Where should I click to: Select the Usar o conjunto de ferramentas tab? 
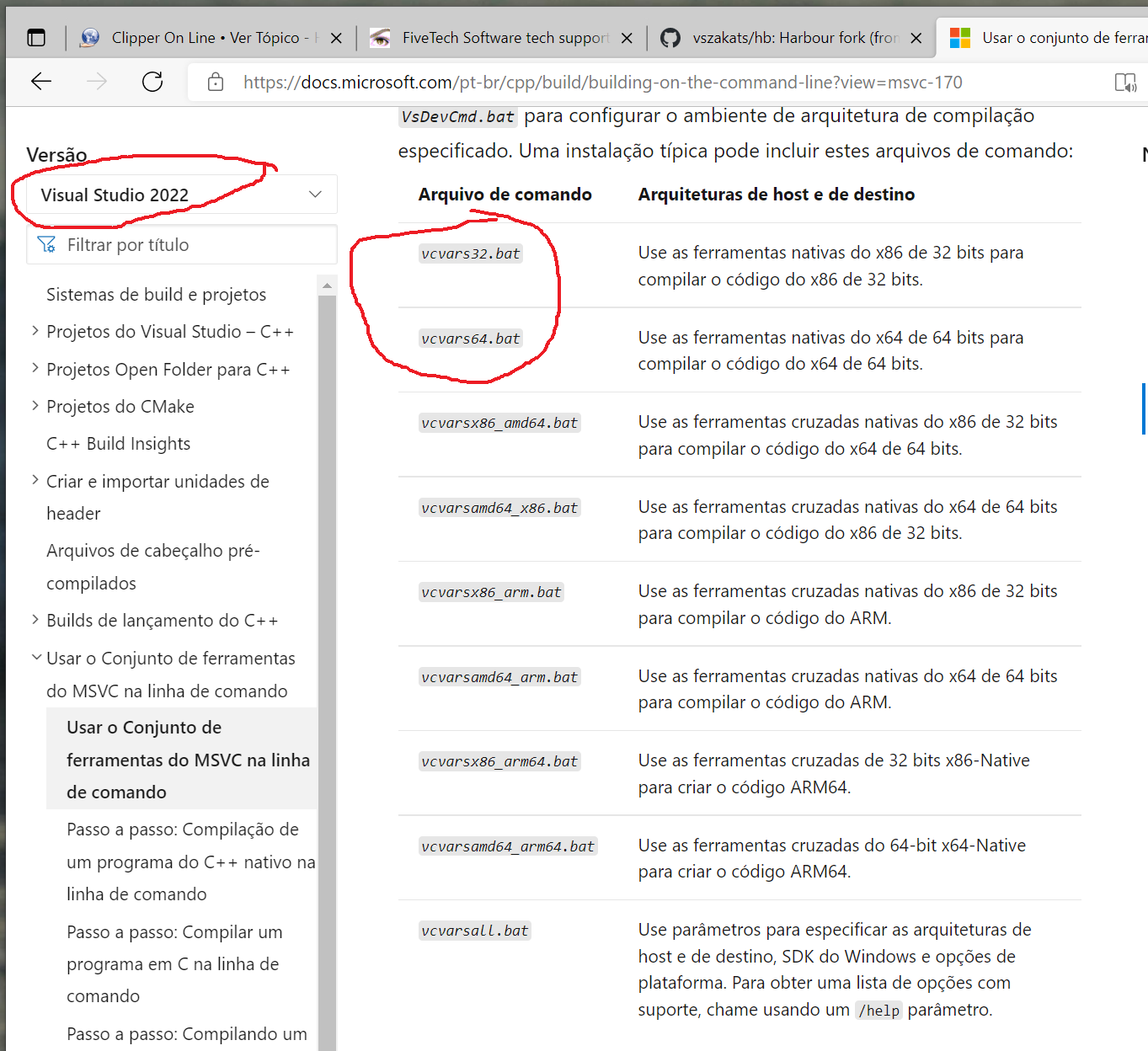pyautogui.click(x=1044, y=38)
